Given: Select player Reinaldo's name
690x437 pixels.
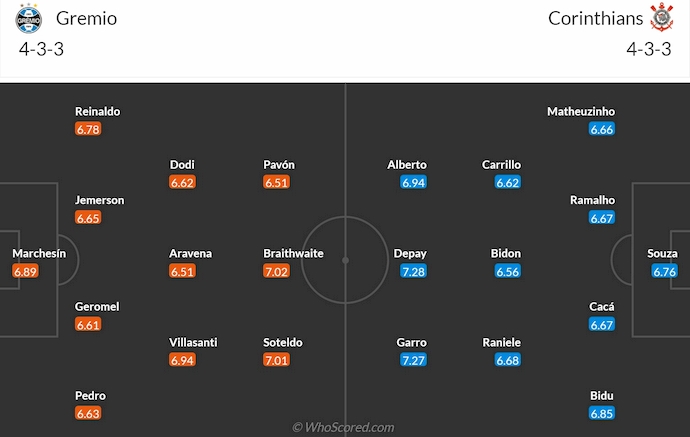Looking at the screenshot, I should point(97,111).
